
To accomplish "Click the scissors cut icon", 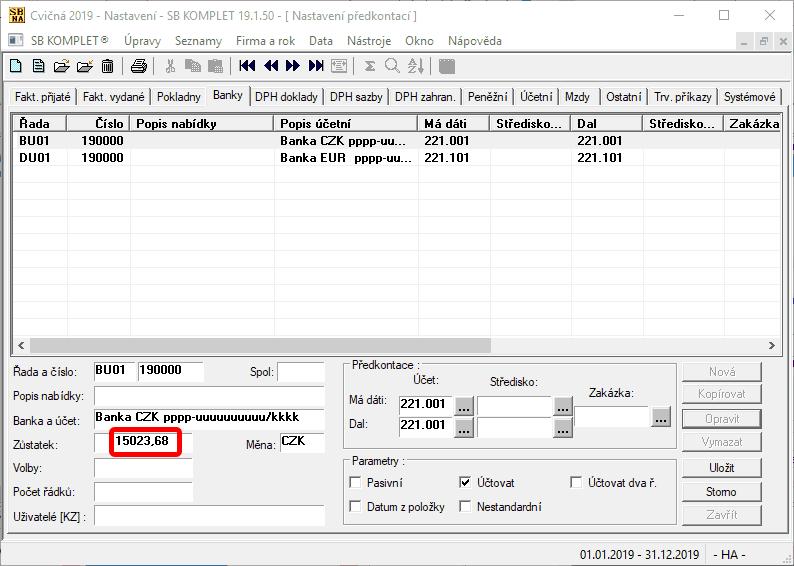I will point(170,66).
